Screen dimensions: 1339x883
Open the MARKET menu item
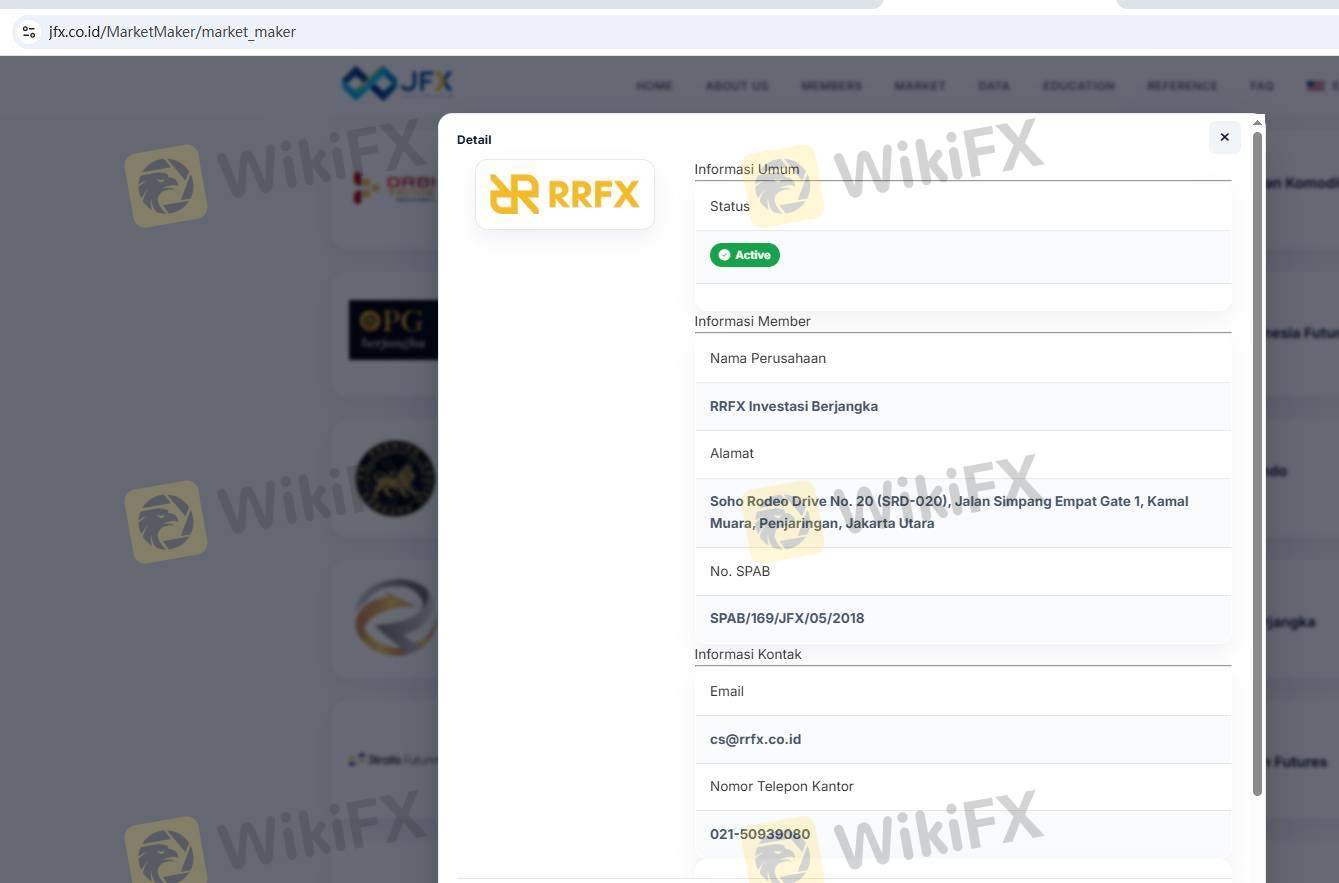tap(920, 86)
